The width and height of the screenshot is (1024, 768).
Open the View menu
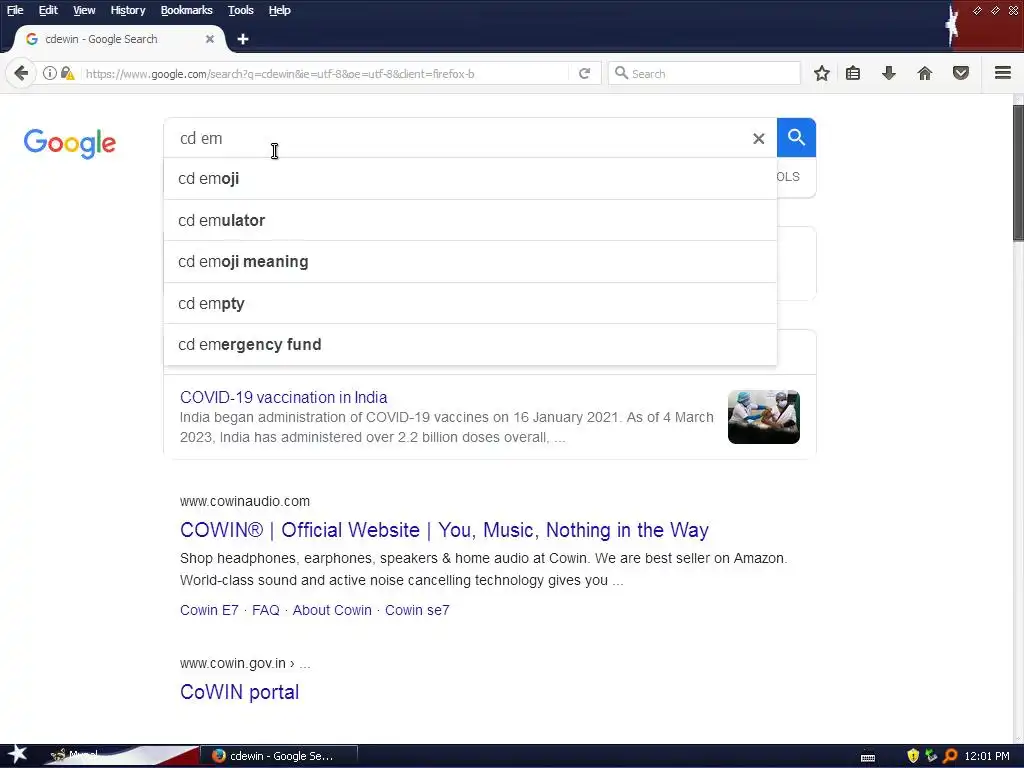point(84,10)
